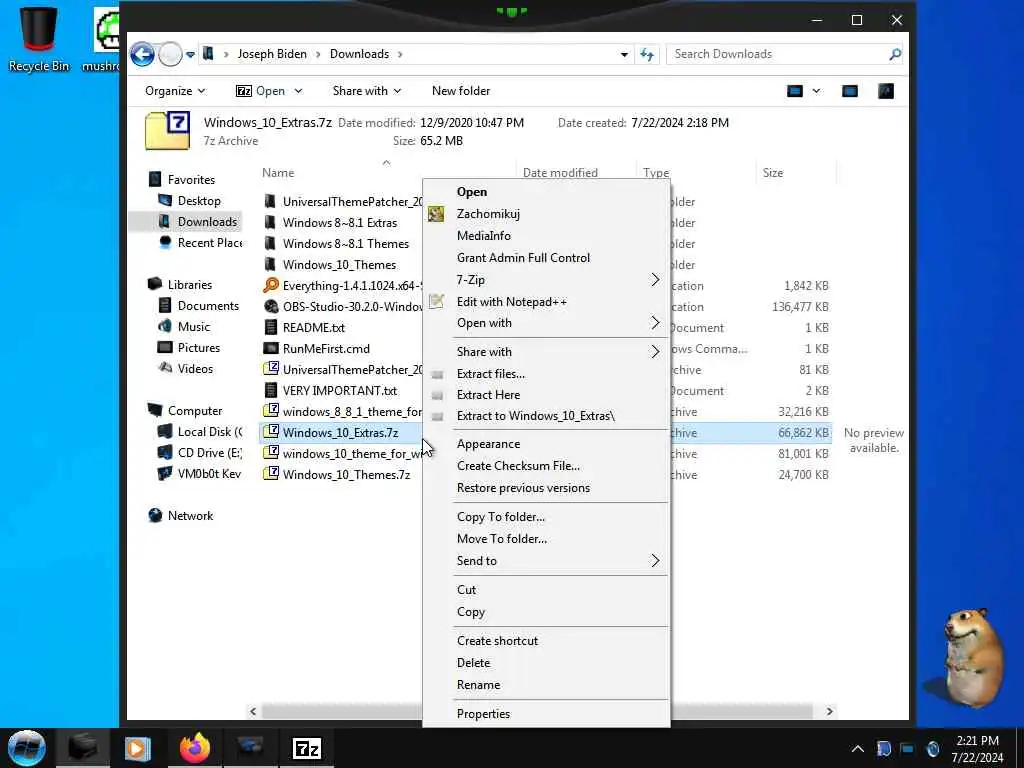
Task: Click the change view icon
Action: tap(794, 91)
